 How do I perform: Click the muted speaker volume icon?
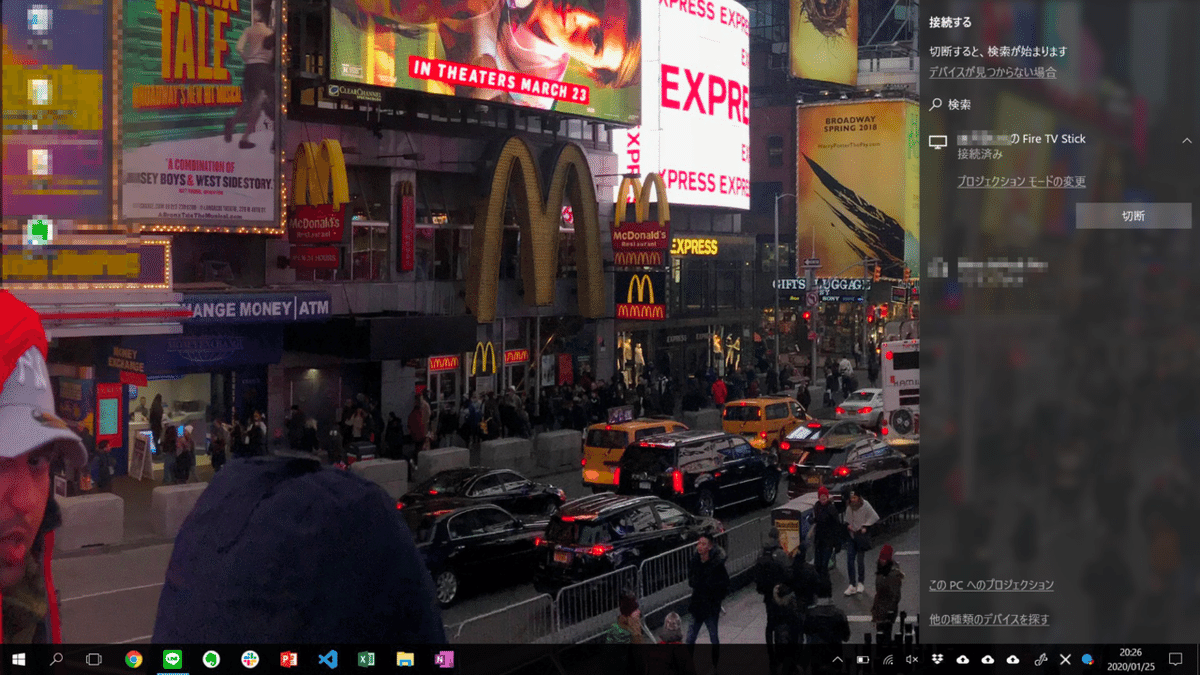click(912, 659)
